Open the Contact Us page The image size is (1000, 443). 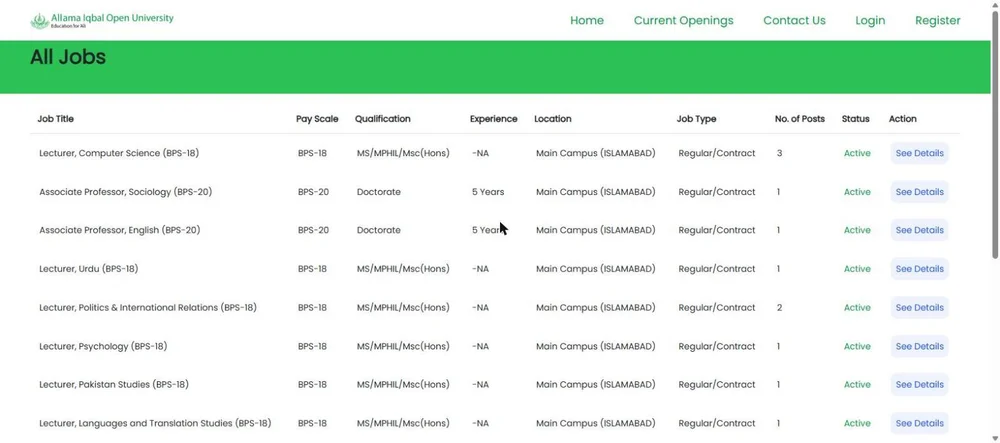click(x=795, y=20)
